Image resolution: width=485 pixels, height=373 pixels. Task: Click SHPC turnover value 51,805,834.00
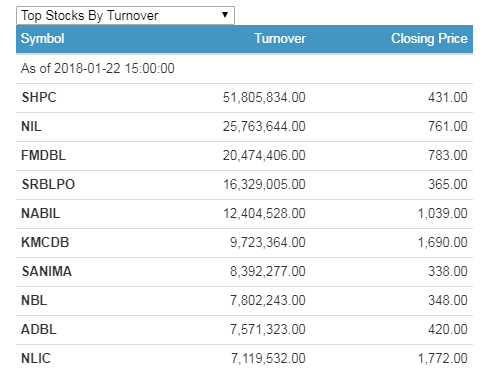(264, 97)
